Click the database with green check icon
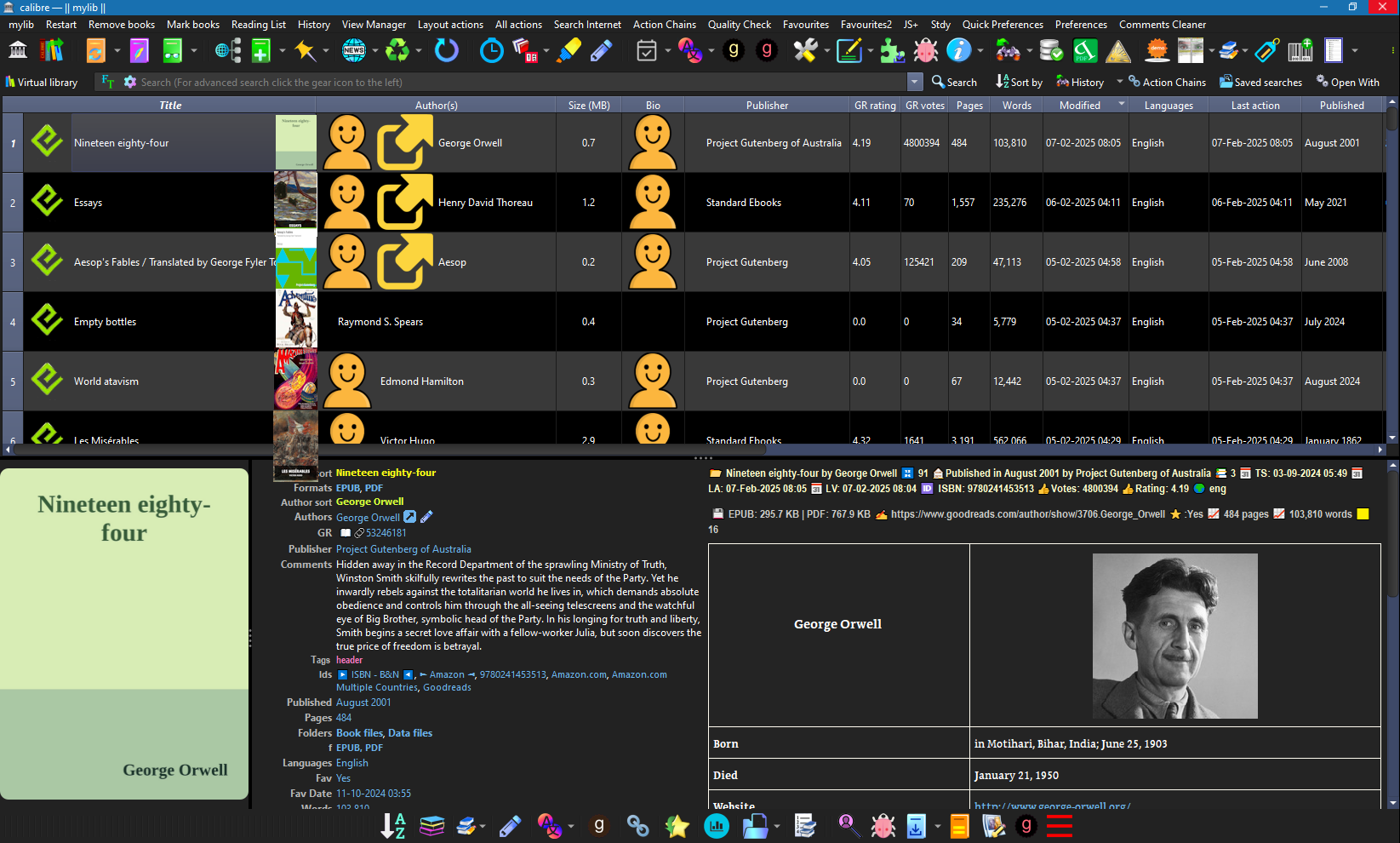The width and height of the screenshot is (1400, 843). click(1052, 51)
